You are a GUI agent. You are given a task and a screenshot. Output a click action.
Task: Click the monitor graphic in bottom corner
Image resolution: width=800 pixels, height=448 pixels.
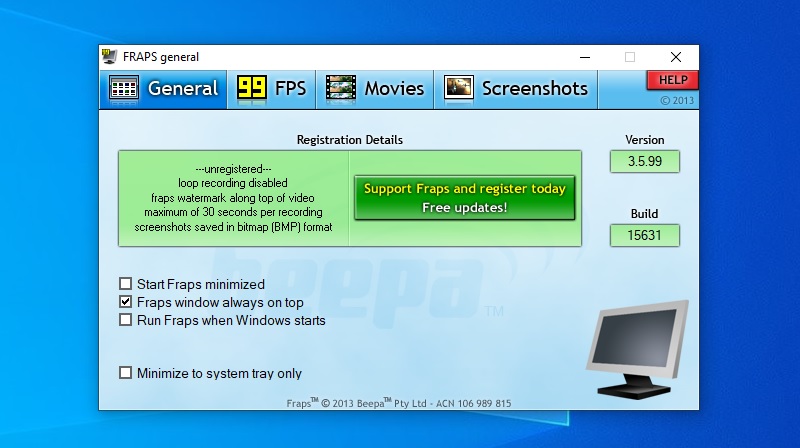[x=637, y=349]
